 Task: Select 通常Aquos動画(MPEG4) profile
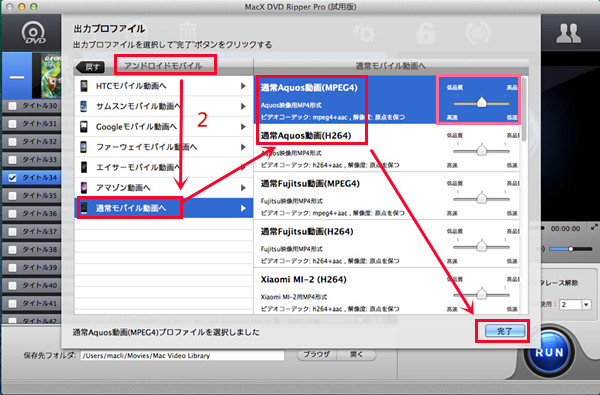pyautogui.click(x=386, y=100)
